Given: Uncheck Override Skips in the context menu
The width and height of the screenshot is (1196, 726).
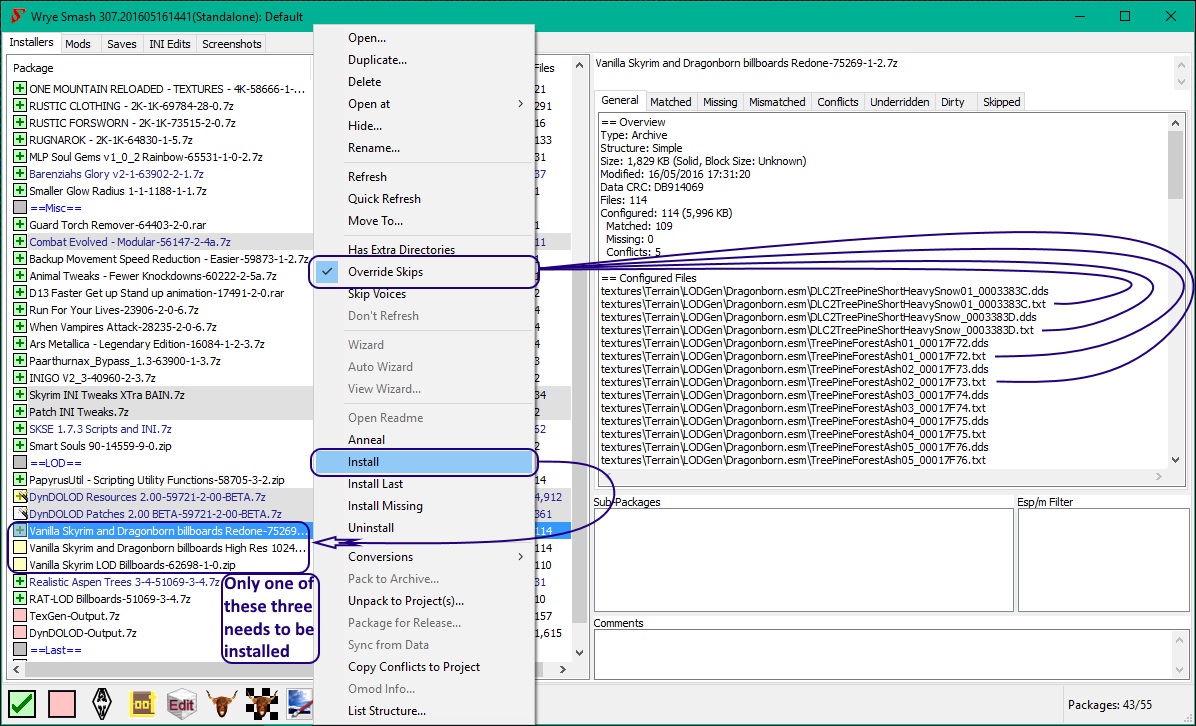Looking at the screenshot, I should tap(423, 271).
